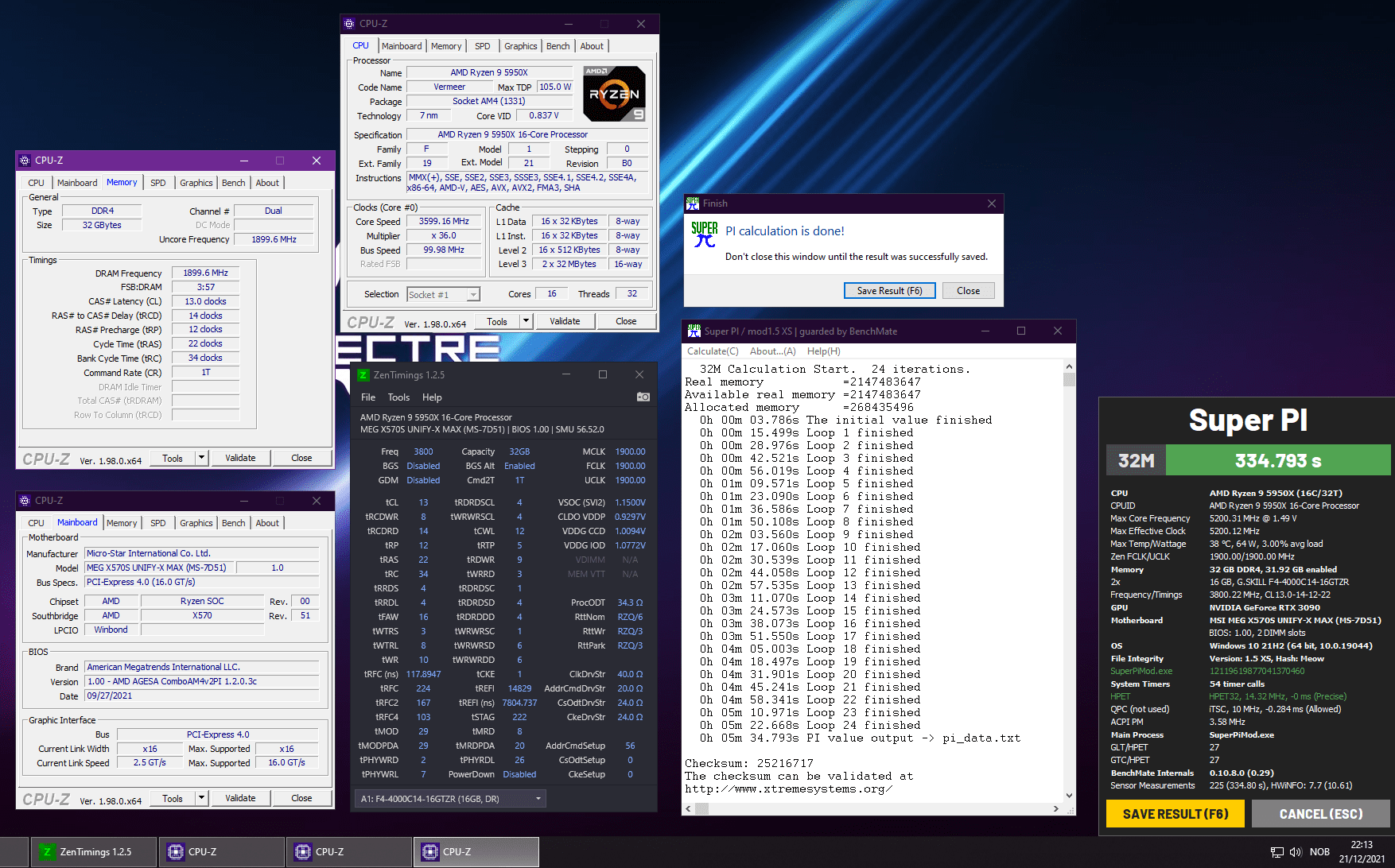Screen dimensions: 1395x868
Task: Click the Super PI horizontal scrollbar left arrow
Action: 689,808
